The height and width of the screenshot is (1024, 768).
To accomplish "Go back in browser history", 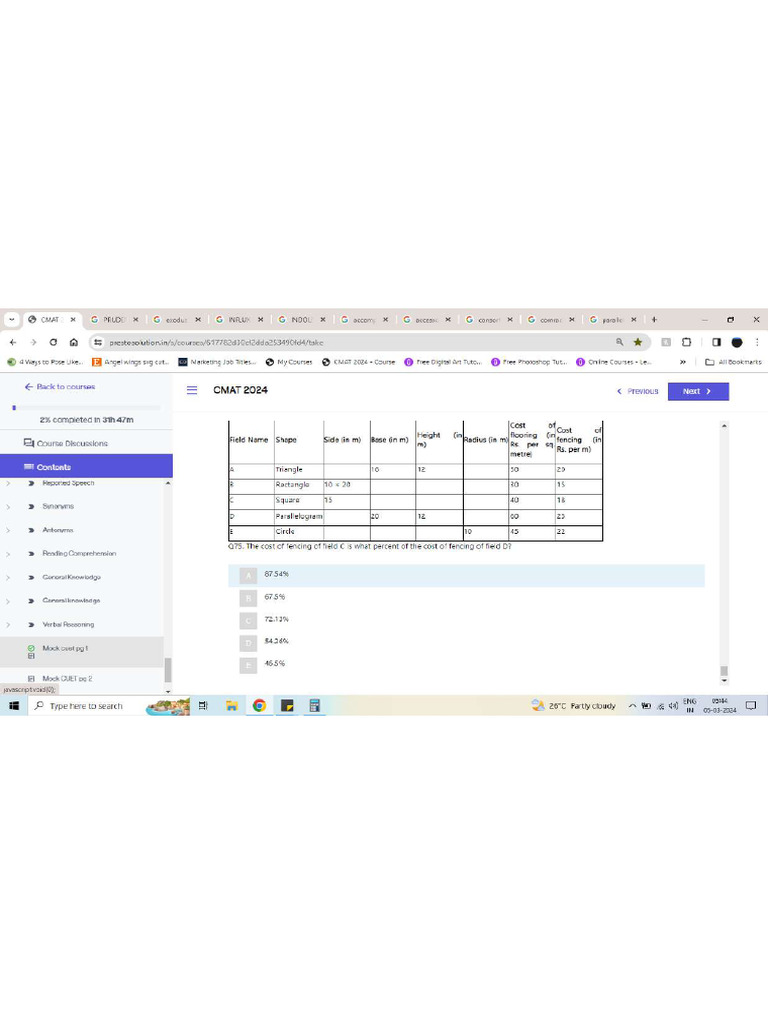I will click(13, 342).
